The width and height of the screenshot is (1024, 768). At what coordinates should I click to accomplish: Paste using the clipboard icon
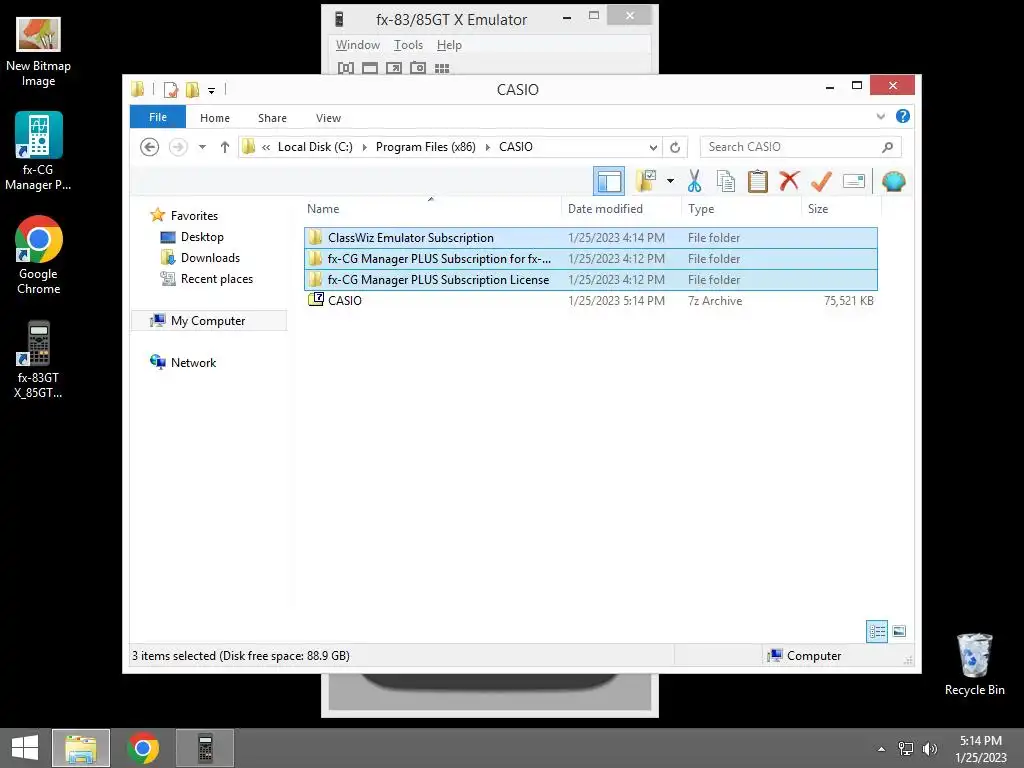click(758, 181)
